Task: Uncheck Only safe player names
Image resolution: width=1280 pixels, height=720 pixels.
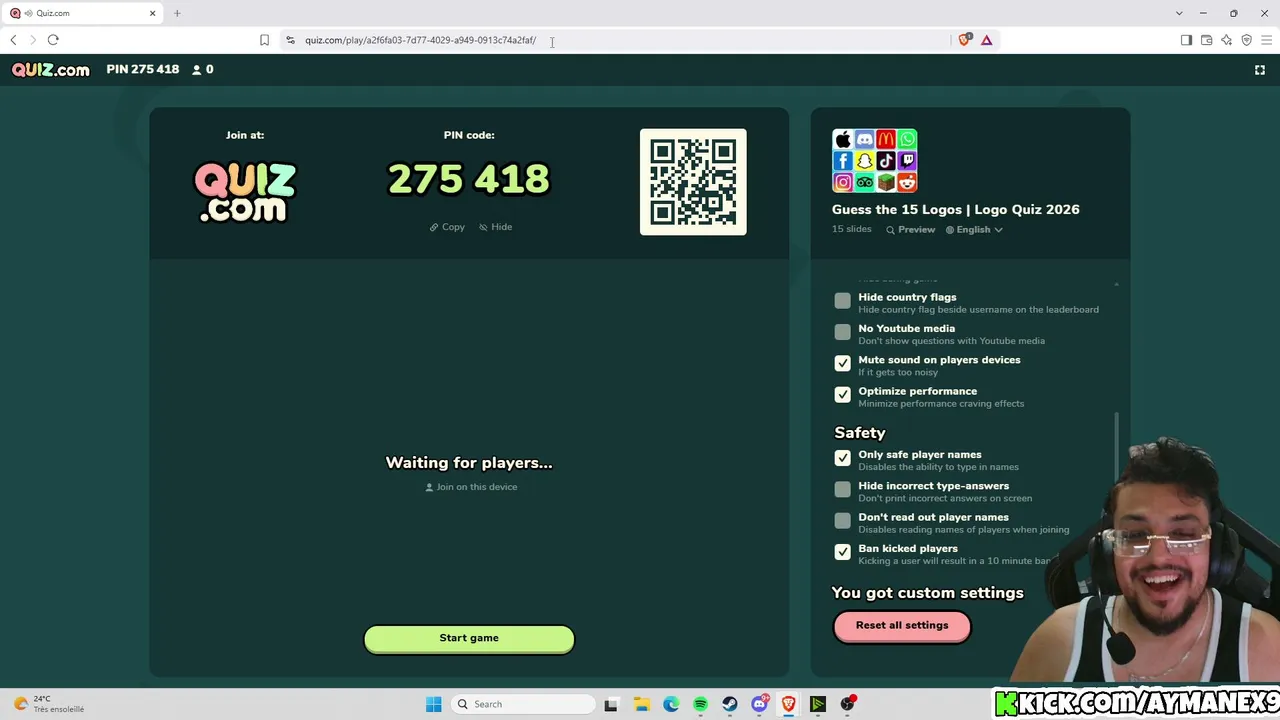Action: pos(843,458)
